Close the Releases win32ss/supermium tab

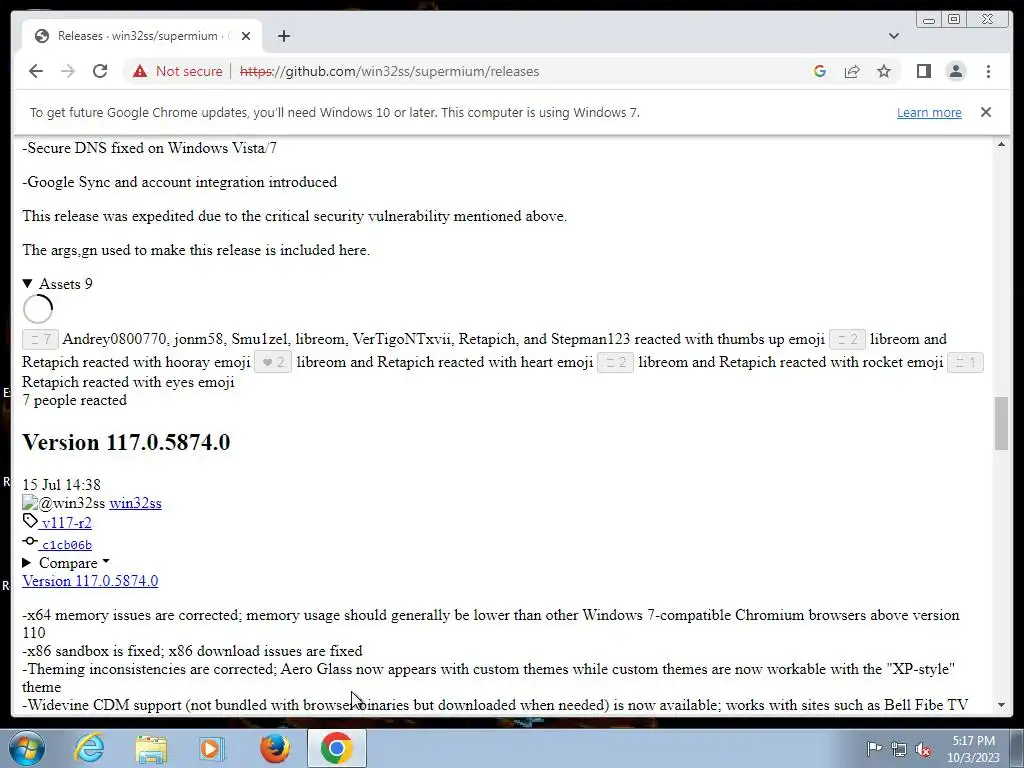pos(246,36)
